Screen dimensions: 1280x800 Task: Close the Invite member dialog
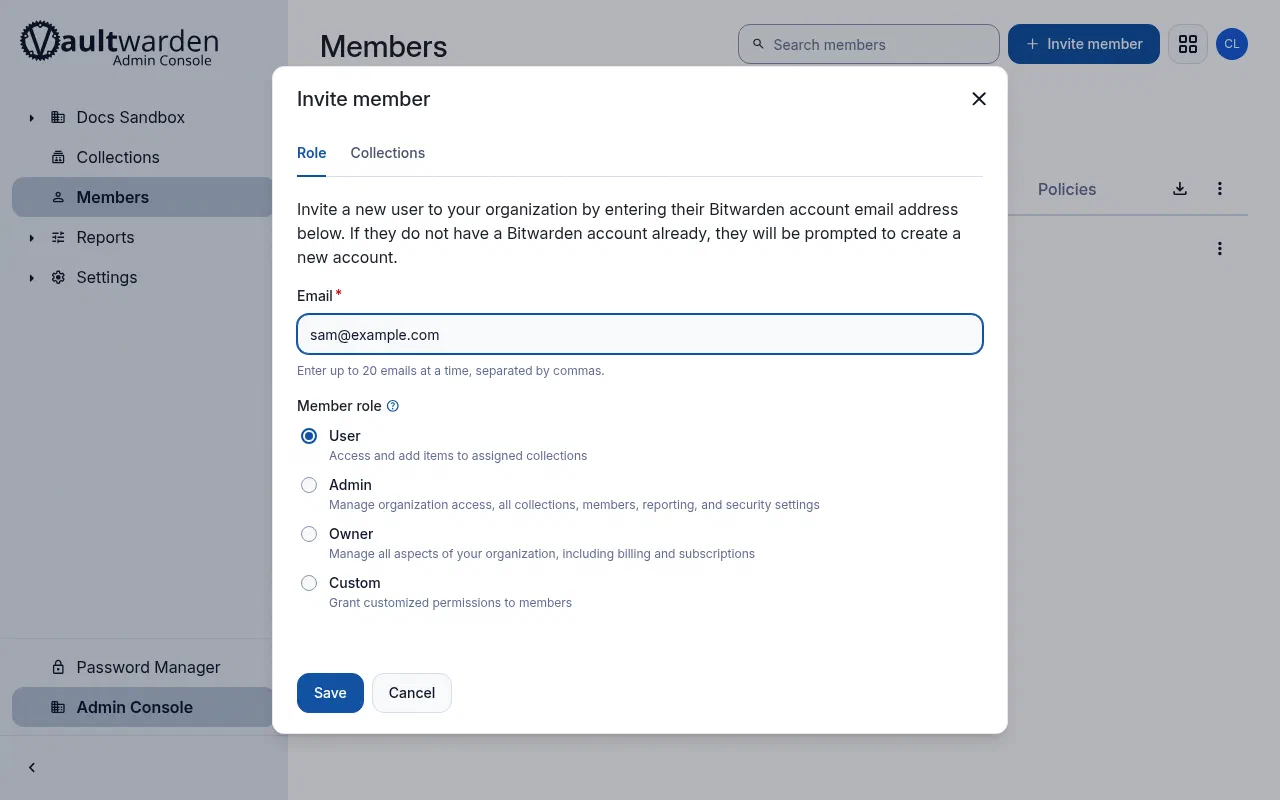(x=979, y=99)
